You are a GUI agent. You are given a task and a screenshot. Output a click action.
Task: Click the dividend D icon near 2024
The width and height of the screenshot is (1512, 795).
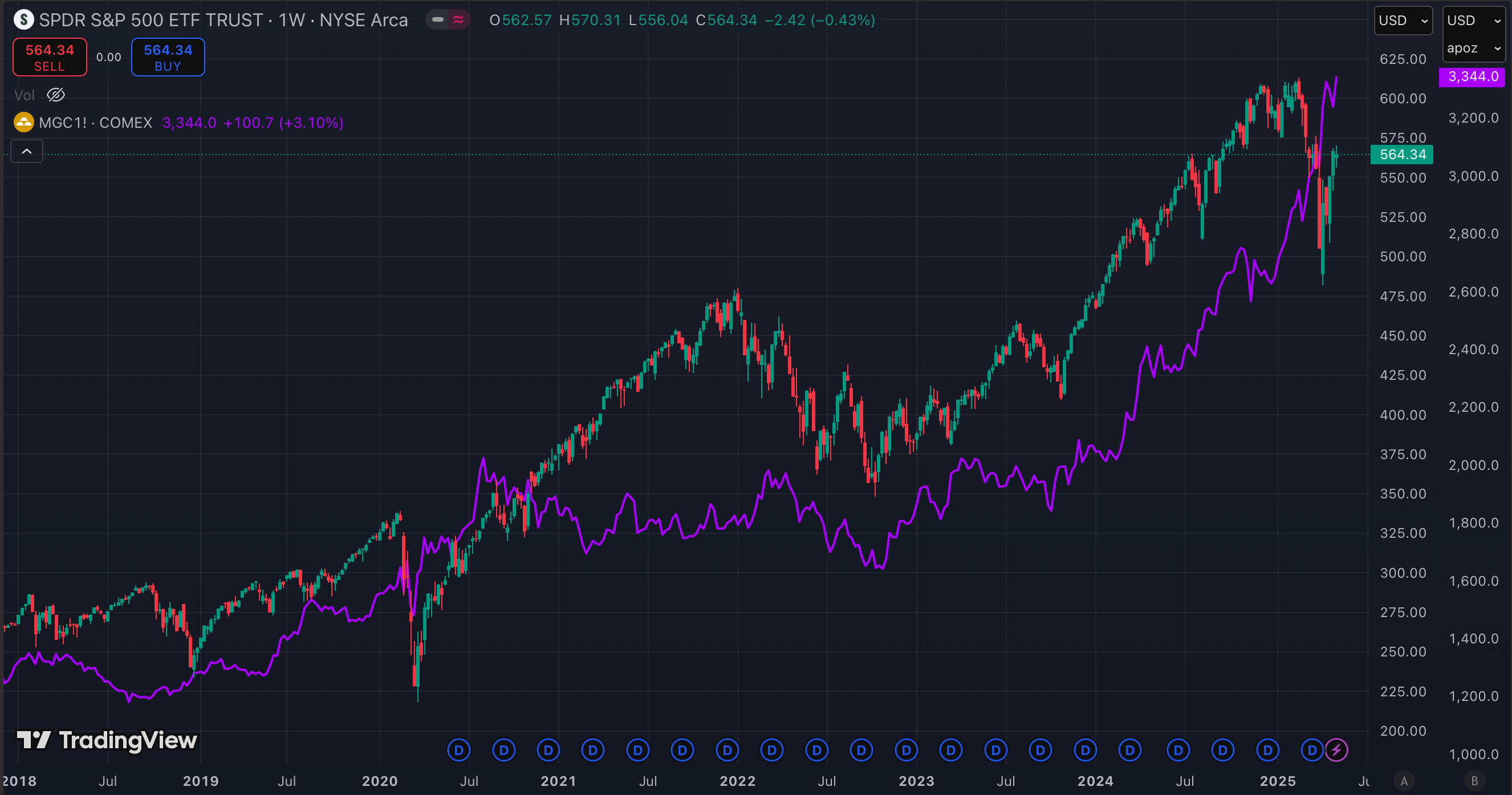[1086, 750]
